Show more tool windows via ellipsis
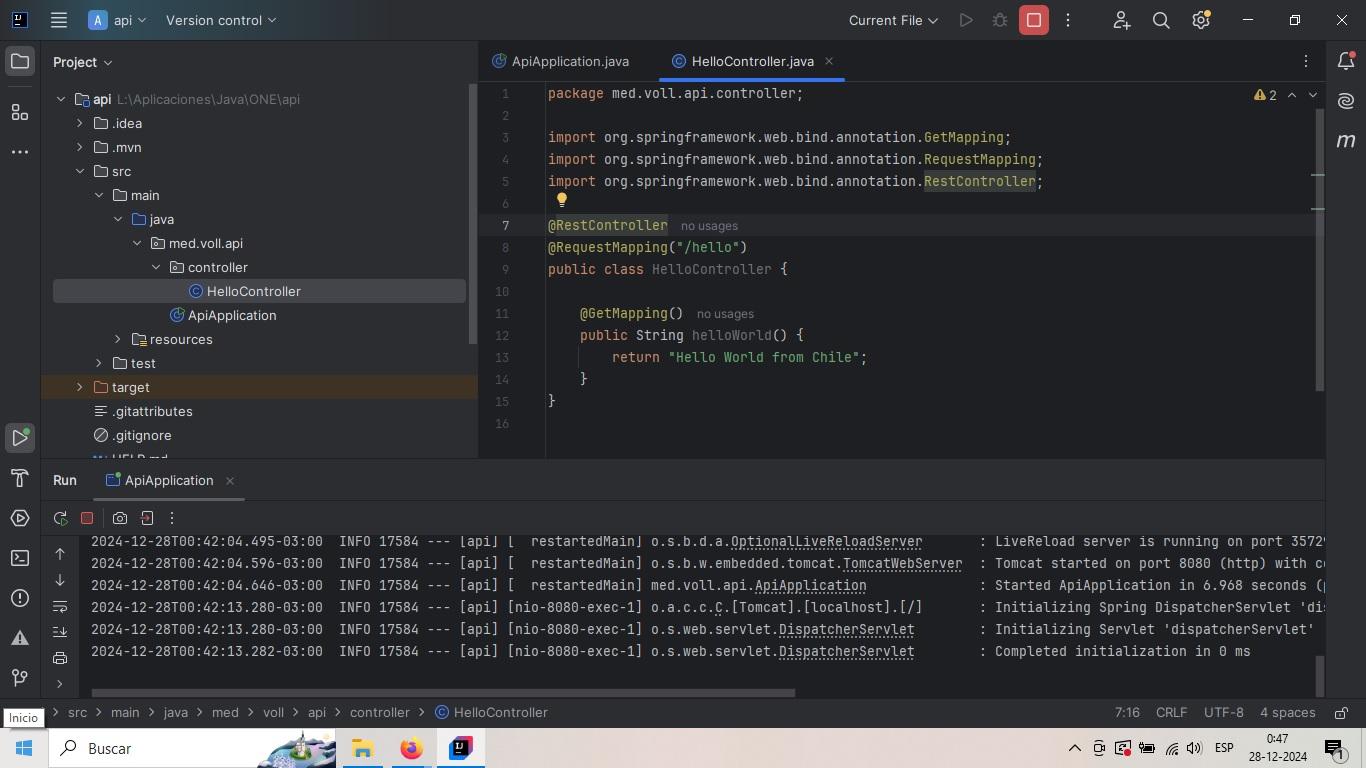This screenshot has height=768, width=1366. click(x=20, y=152)
